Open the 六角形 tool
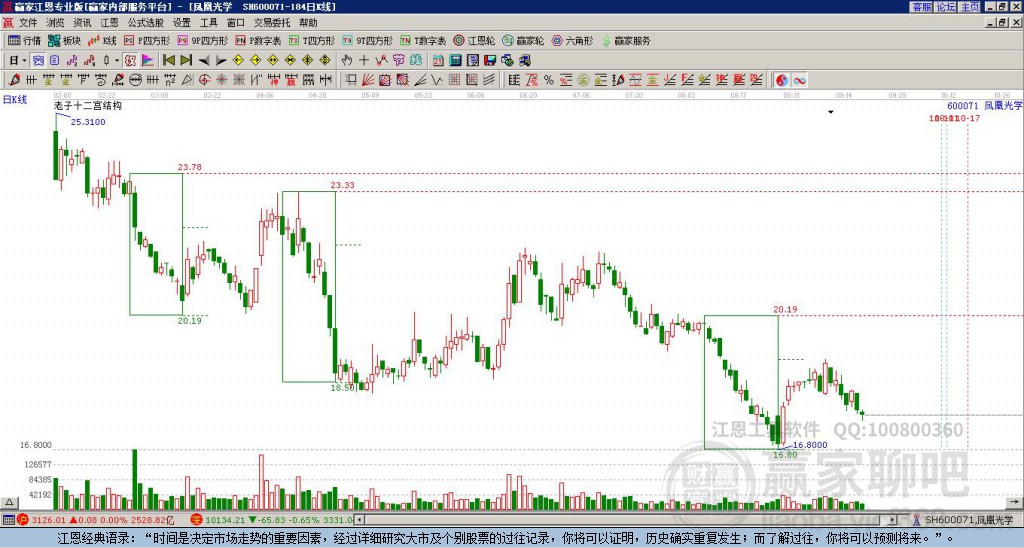Viewport: 1024px width, 548px height. click(x=572, y=40)
